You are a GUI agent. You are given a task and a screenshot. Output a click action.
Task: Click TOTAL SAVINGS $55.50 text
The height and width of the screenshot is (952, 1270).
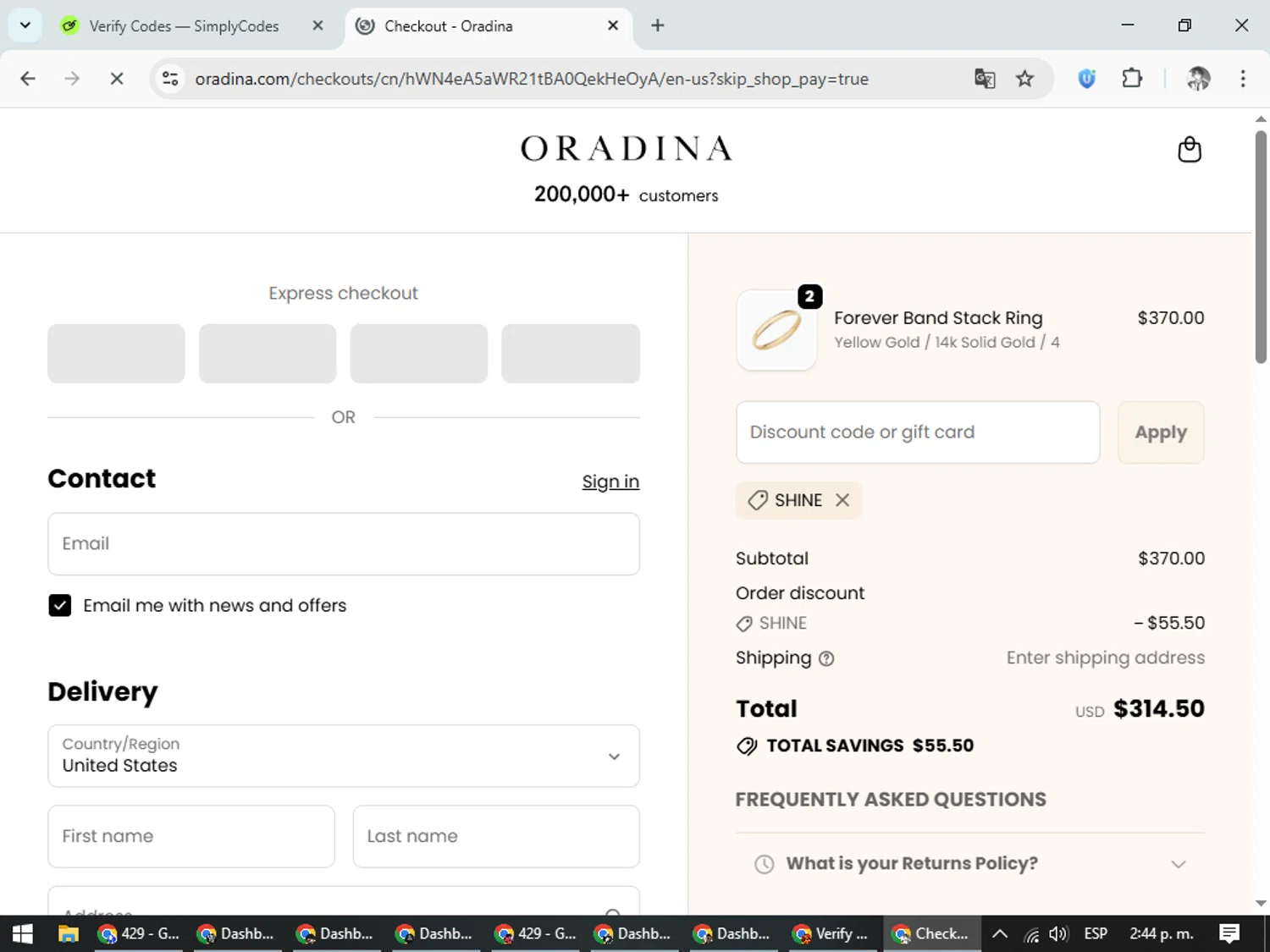[870, 746]
